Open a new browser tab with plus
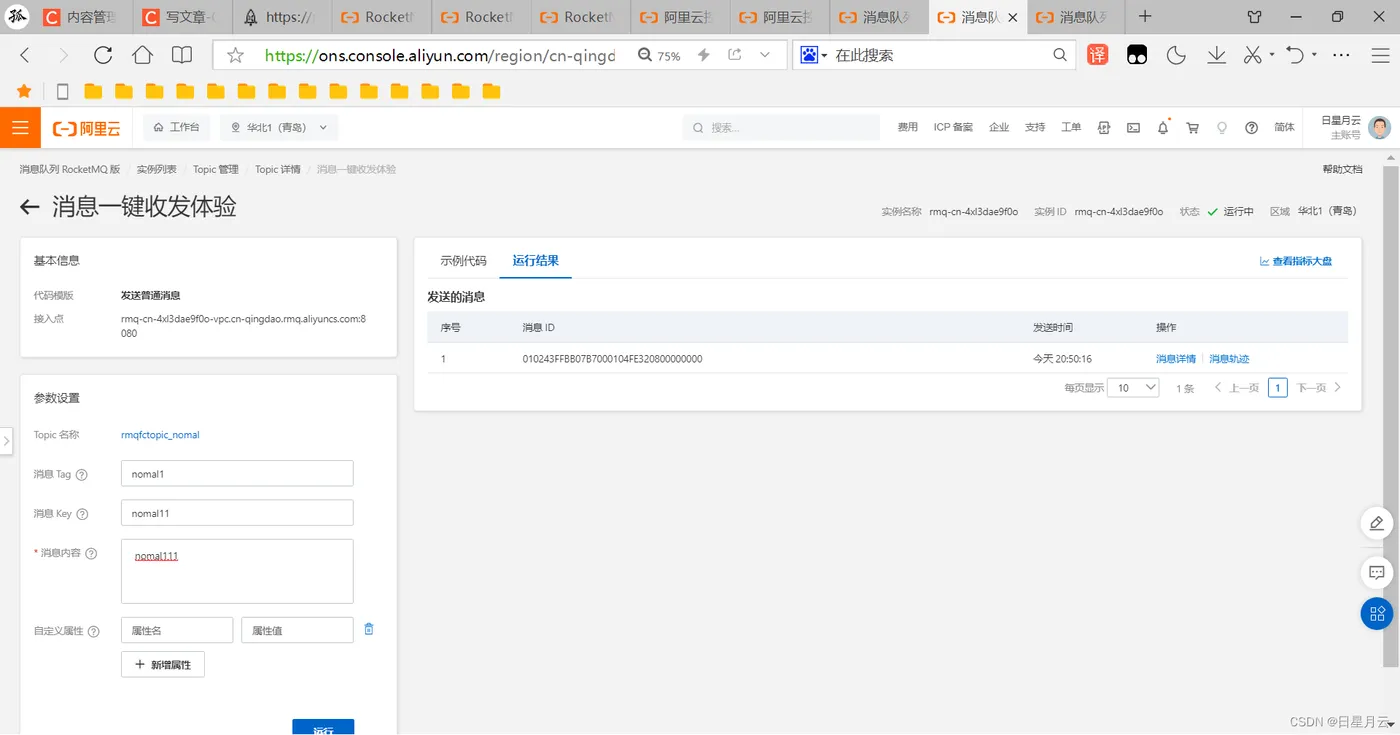 coord(1145,17)
